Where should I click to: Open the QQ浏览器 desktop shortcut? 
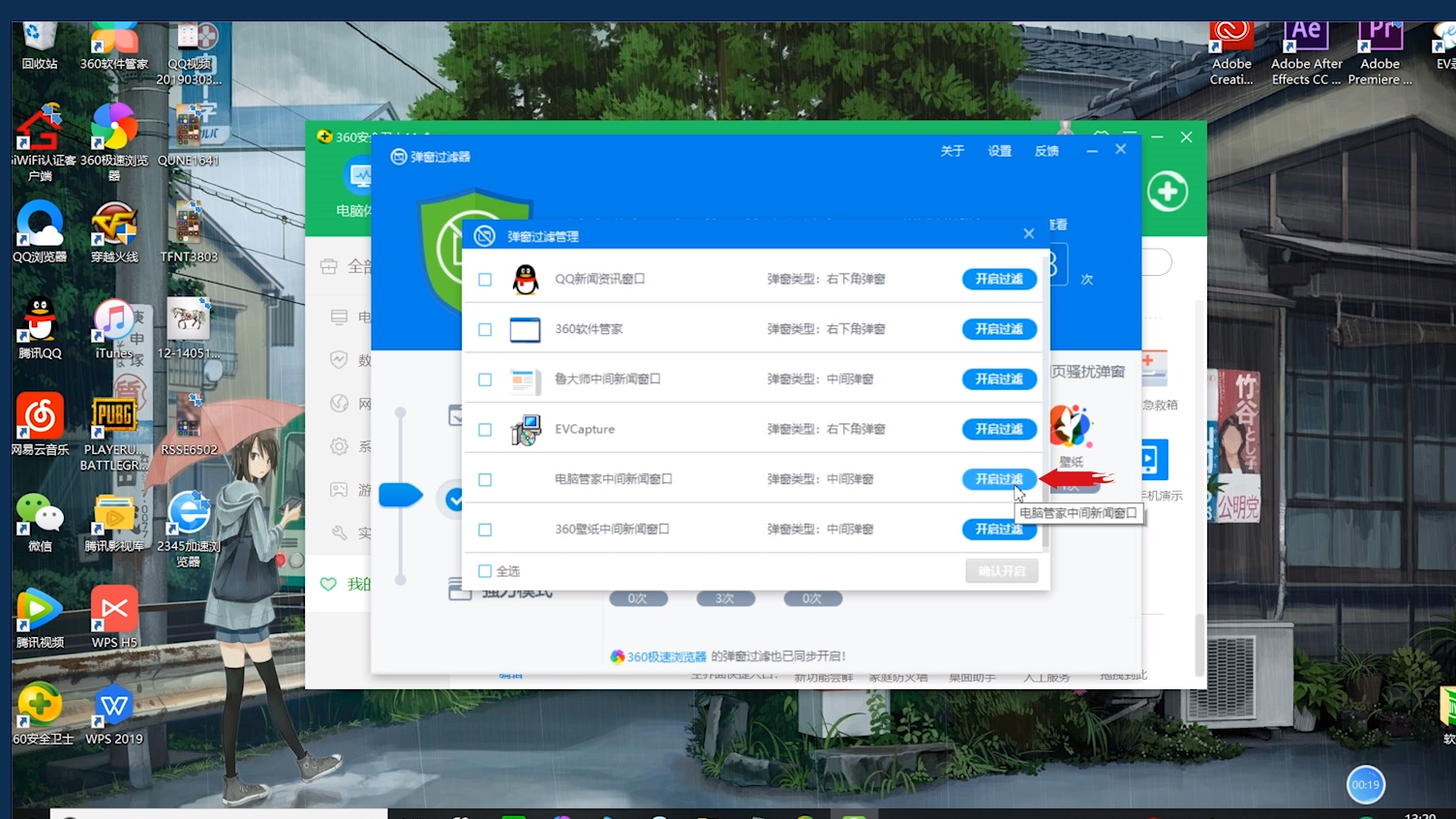(x=40, y=232)
